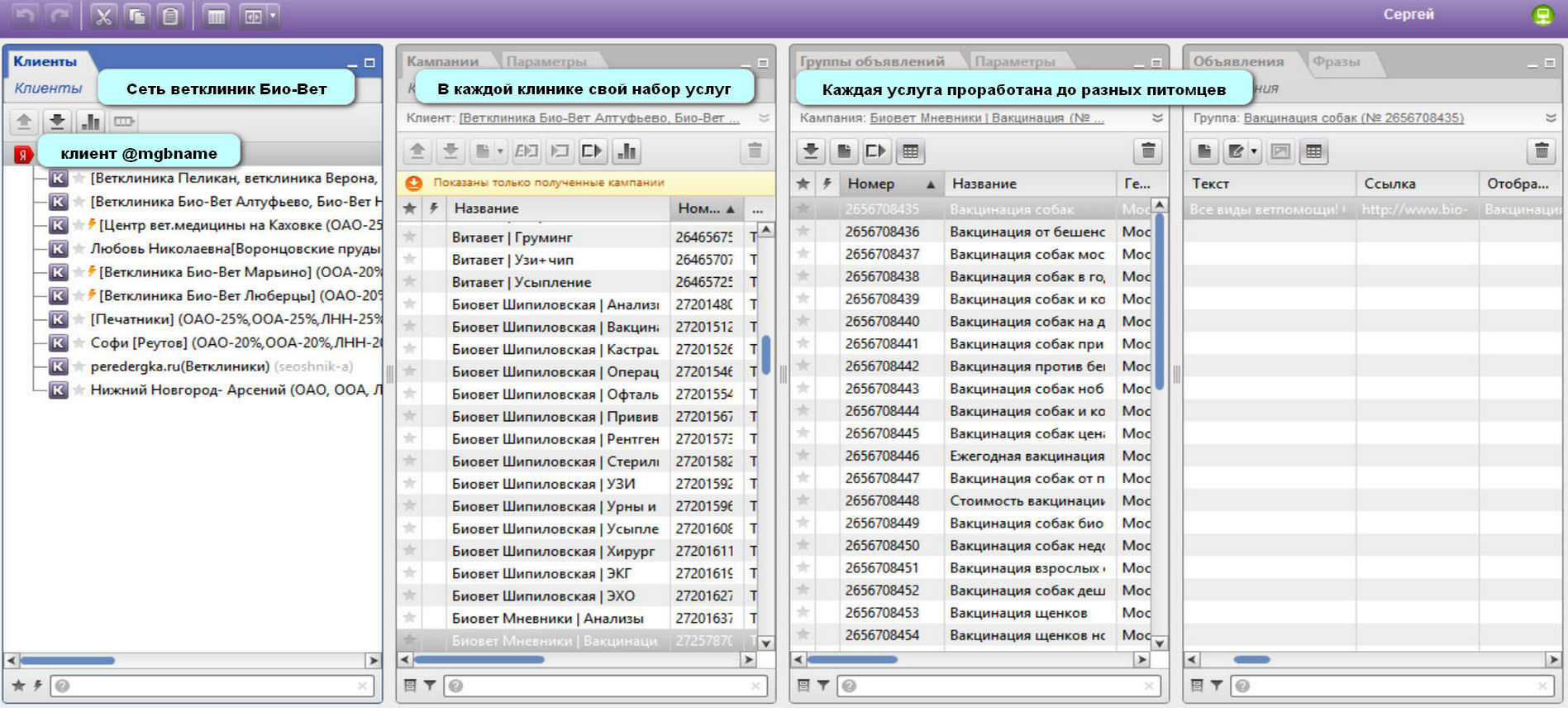Click the Copy icon in top toolbar
Image resolution: width=1568 pixels, height=708 pixels.
click(x=137, y=16)
